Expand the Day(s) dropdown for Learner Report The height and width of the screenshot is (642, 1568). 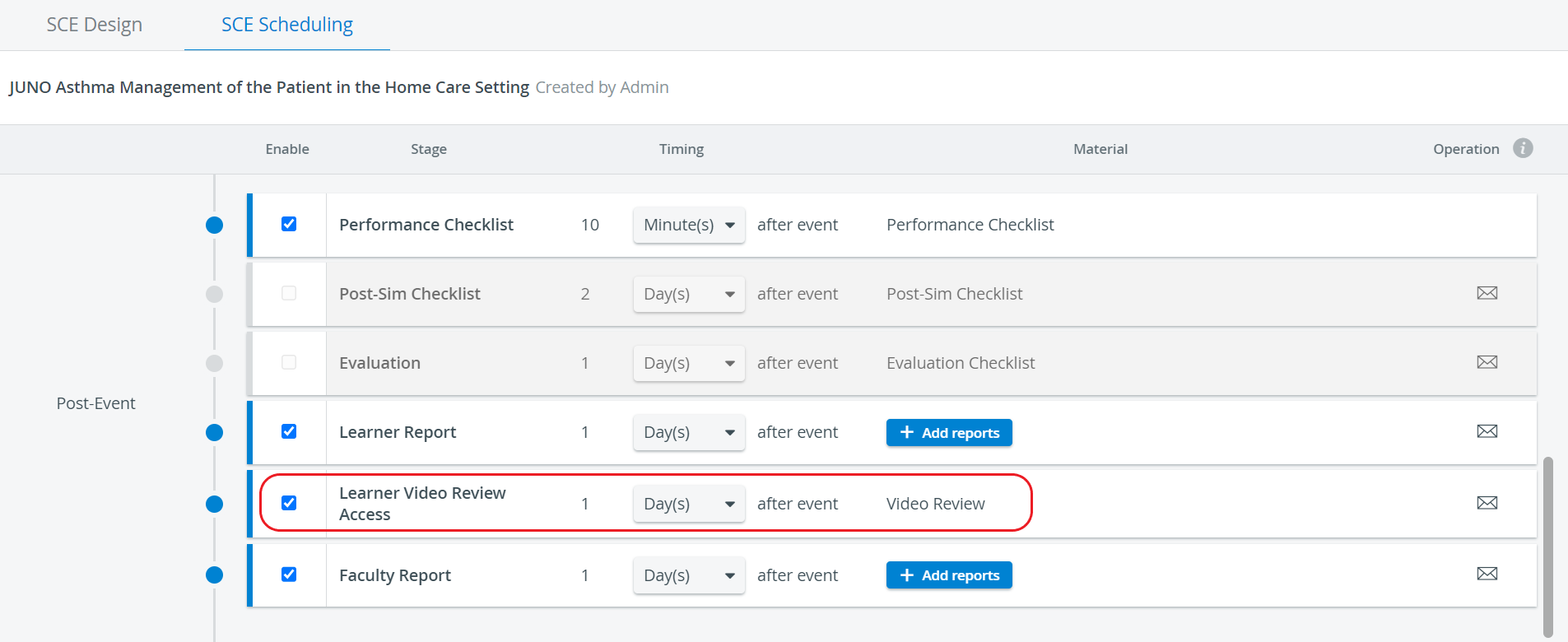pyautogui.click(x=689, y=432)
